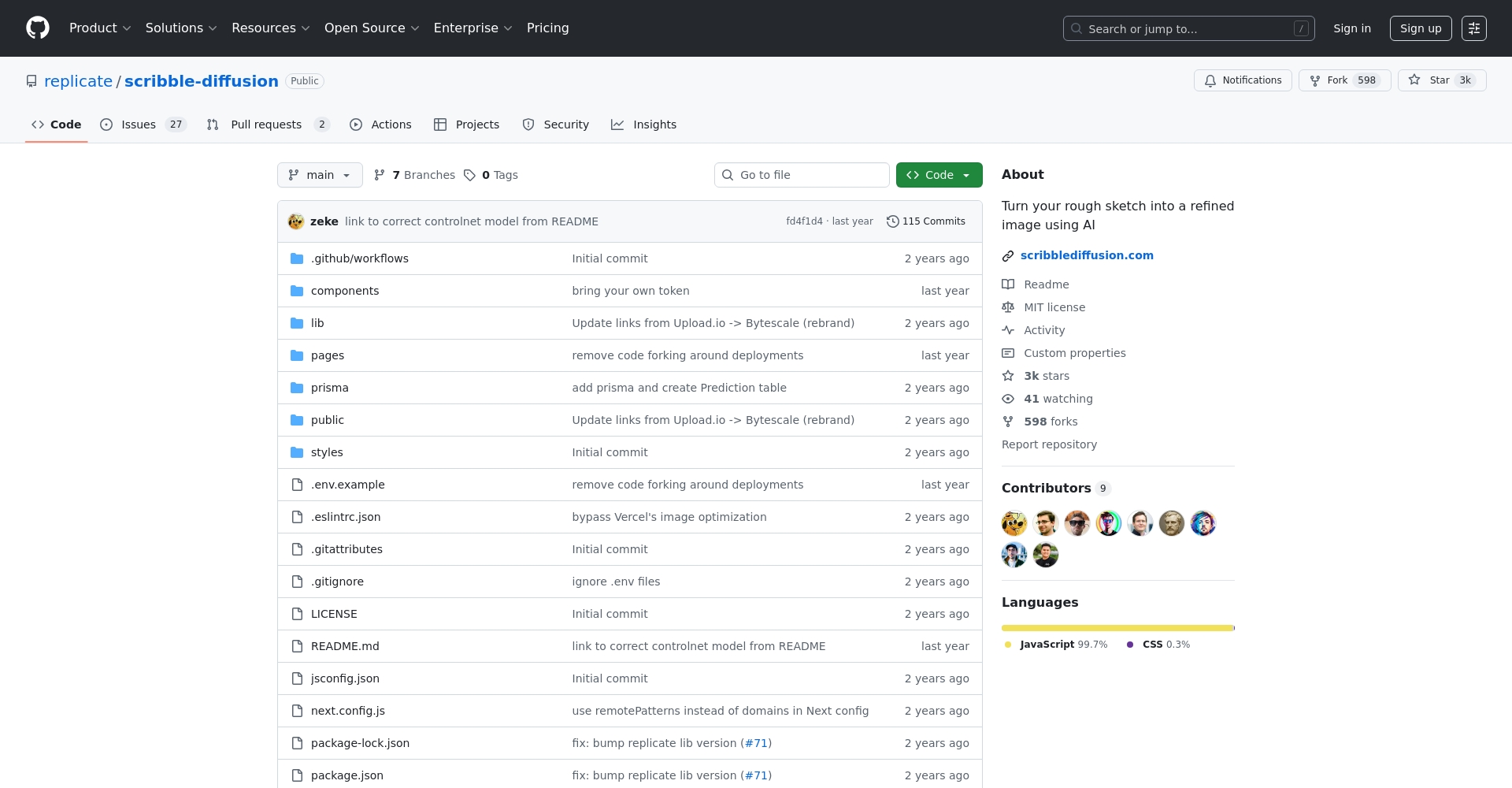Click the package.json file icon
Screen dimensions: 1512x788
pos(297,775)
